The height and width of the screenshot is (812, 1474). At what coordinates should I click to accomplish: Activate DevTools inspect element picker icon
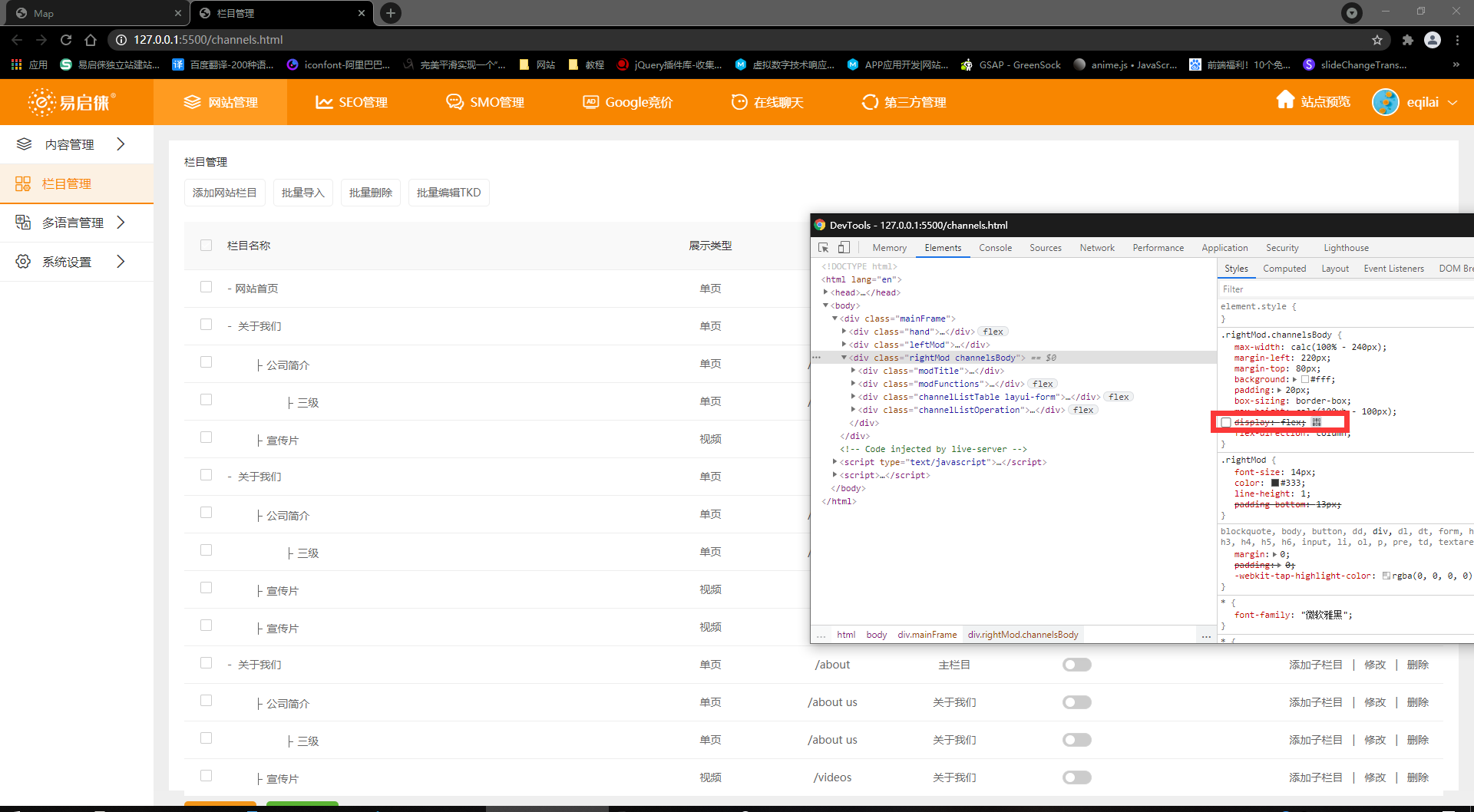click(x=824, y=247)
